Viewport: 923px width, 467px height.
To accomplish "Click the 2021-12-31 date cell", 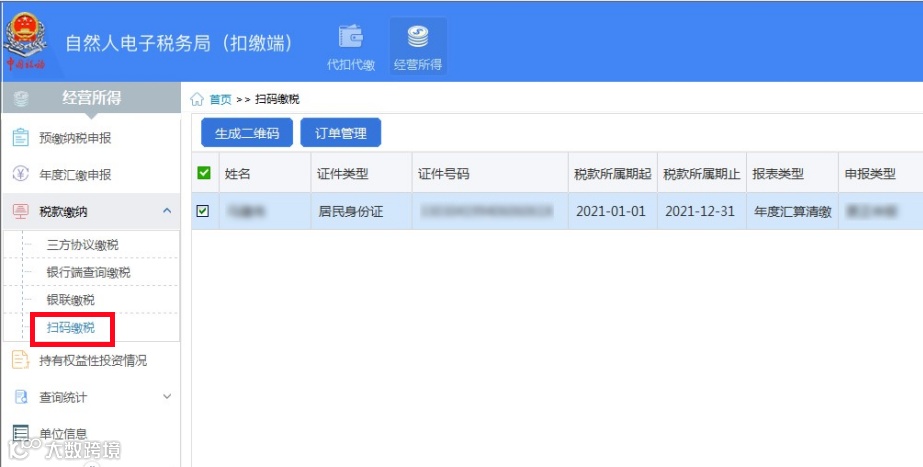I will (x=700, y=211).
